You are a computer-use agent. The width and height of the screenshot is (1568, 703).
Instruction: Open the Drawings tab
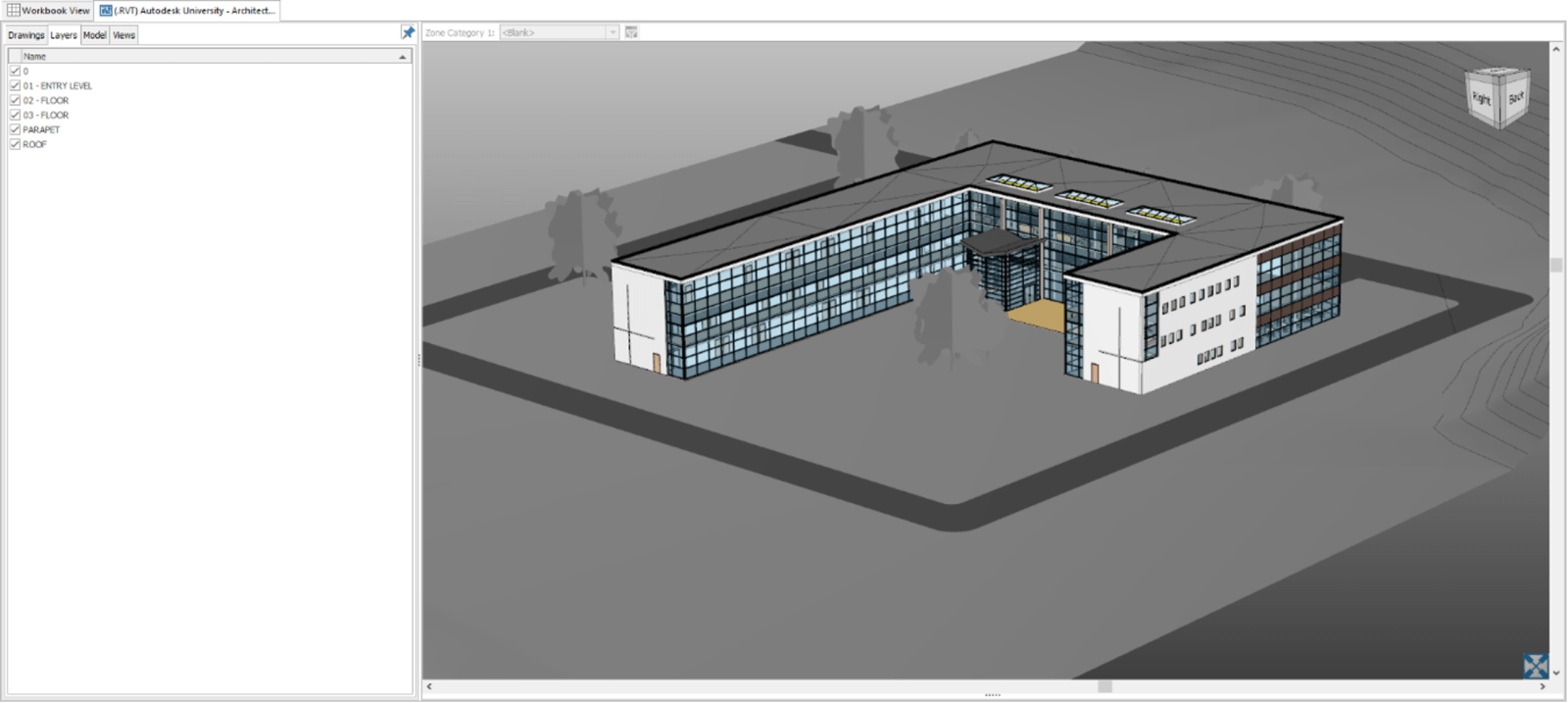(25, 34)
